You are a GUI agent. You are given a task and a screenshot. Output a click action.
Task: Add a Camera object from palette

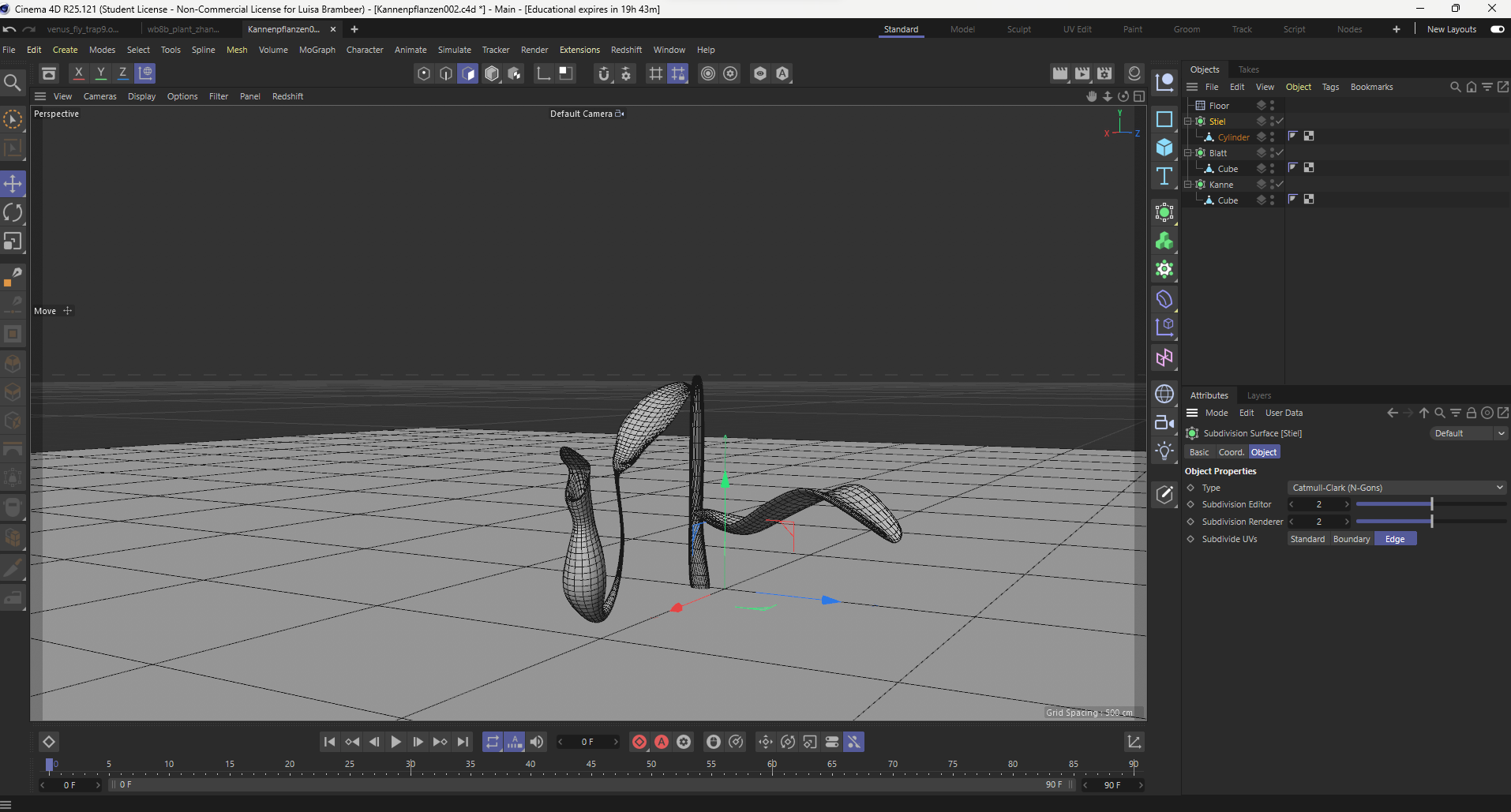tap(1164, 422)
